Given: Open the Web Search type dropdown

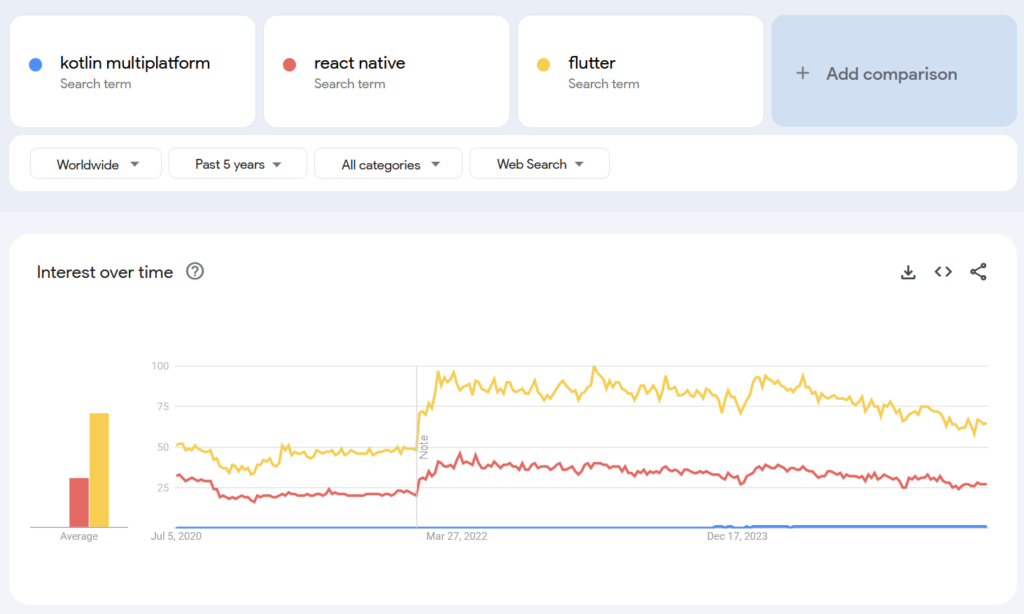Looking at the screenshot, I should tap(539, 164).
